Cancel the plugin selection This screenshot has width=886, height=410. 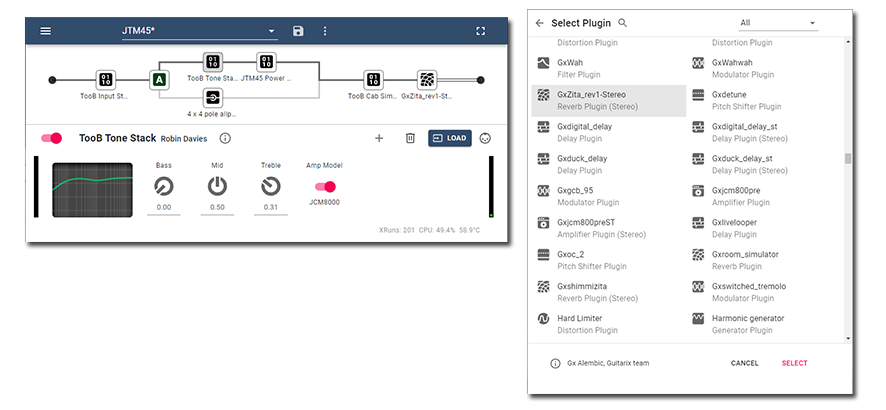[x=745, y=363]
